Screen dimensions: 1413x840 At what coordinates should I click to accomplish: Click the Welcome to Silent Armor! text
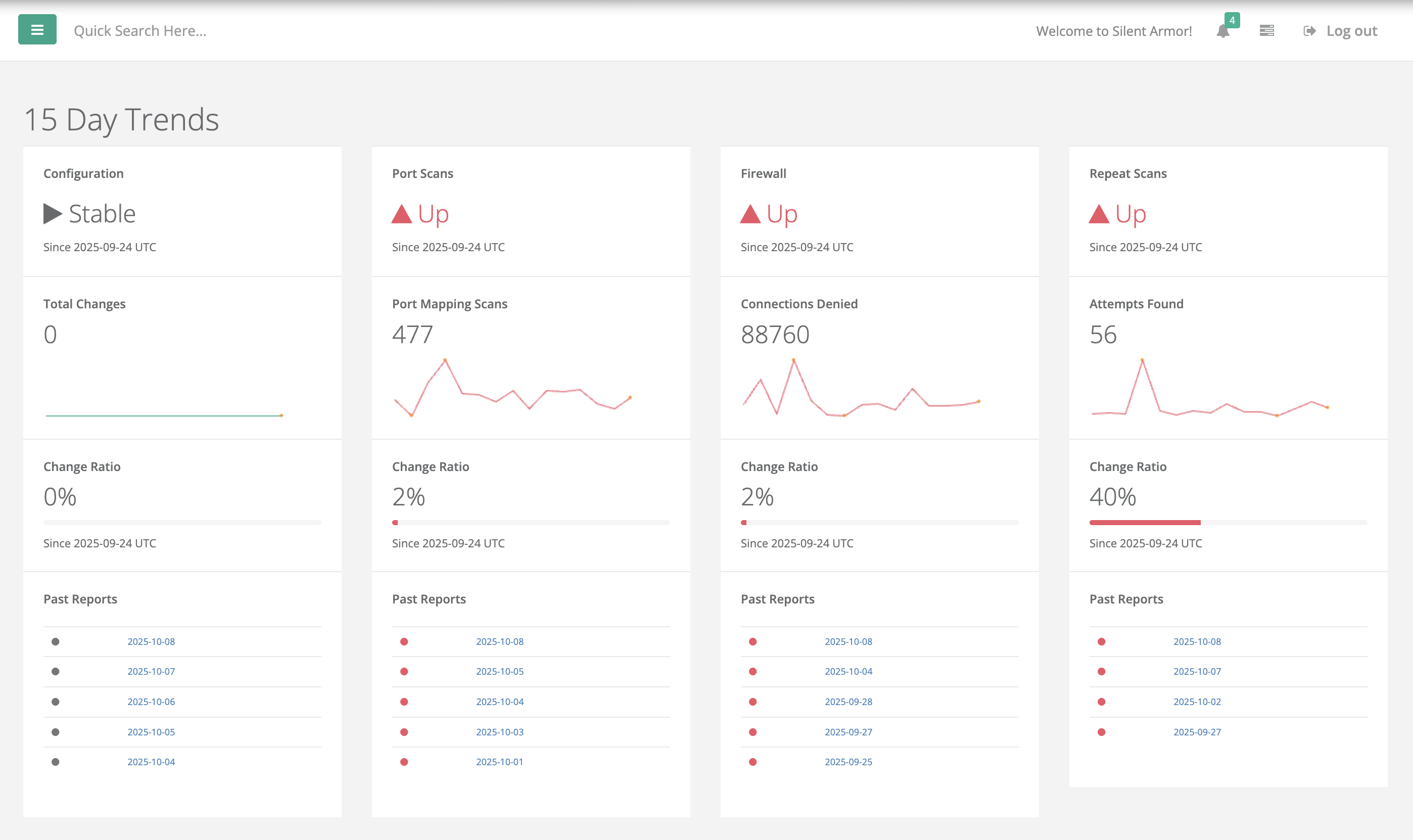click(x=1114, y=31)
